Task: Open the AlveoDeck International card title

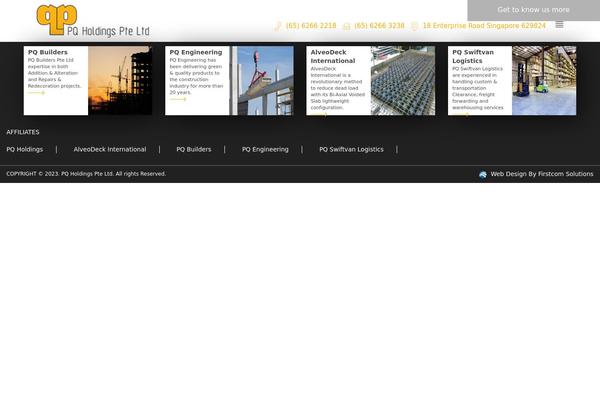Action: point(333,56)
